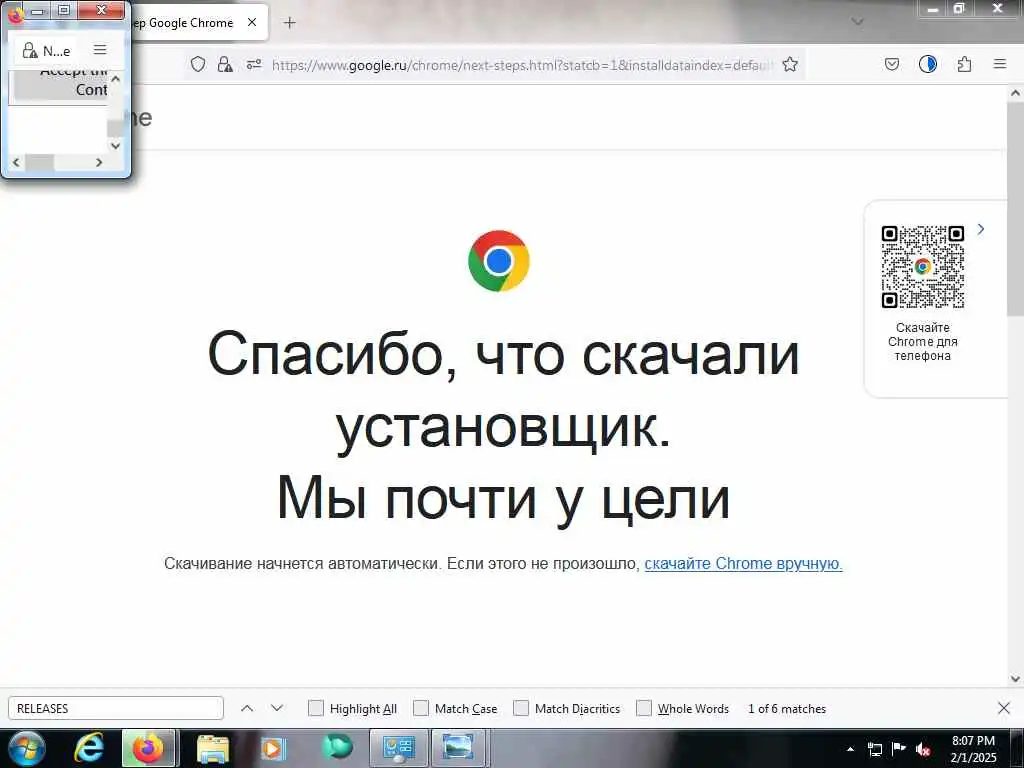Image resolution: width=1024 pixels, height=768 pixels.
Task: Click small window scroll up arrow
Action: point(116,79)
